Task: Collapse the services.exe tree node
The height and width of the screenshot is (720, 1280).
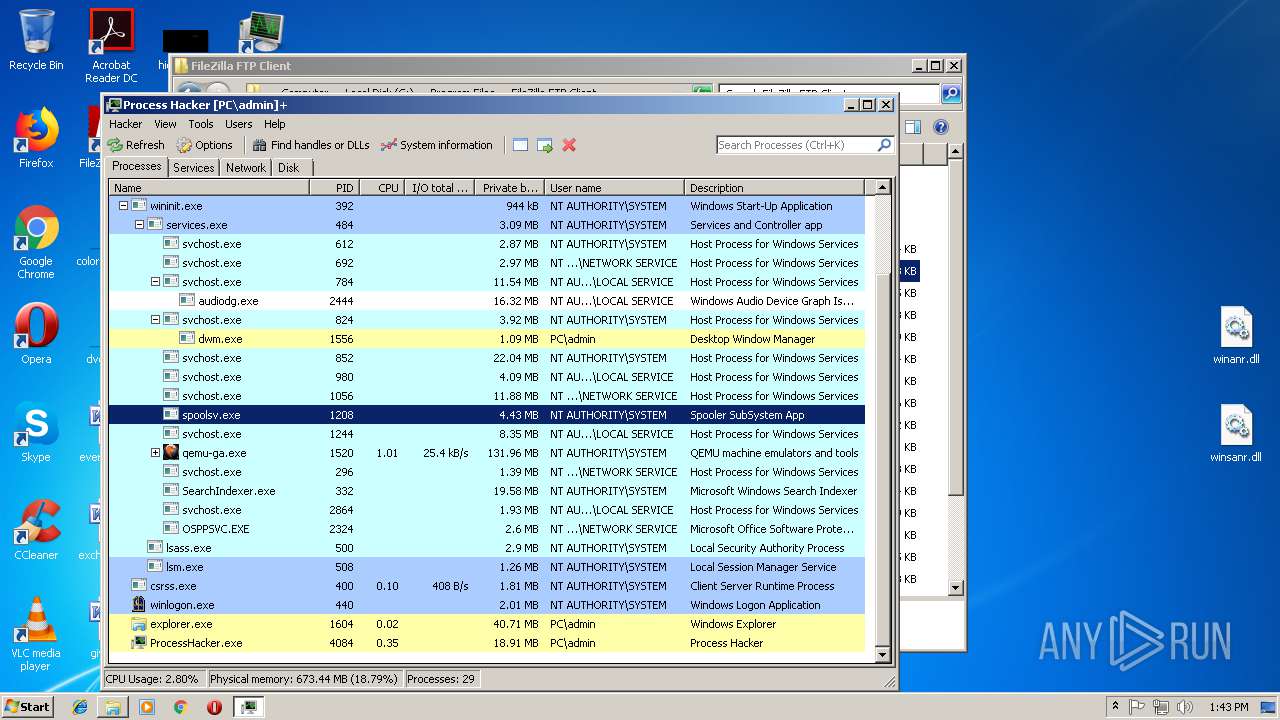Action: pos(139,225)
